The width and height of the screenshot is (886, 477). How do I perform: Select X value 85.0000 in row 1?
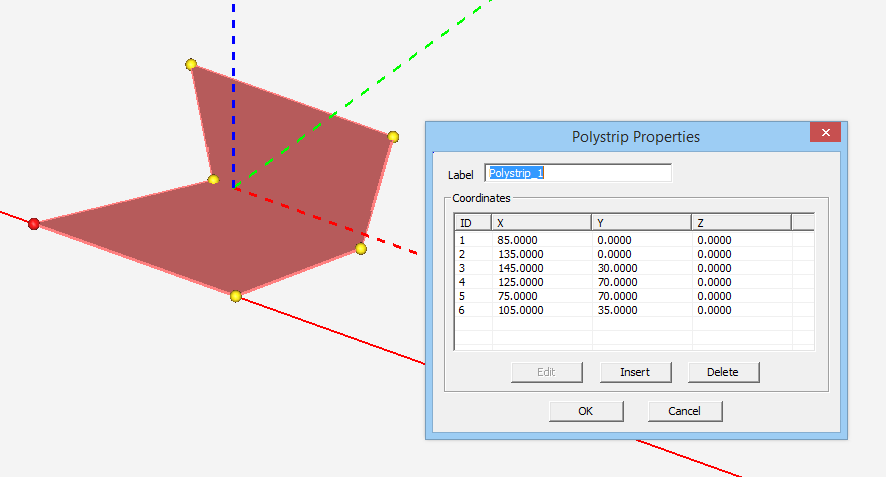(518, 240)
